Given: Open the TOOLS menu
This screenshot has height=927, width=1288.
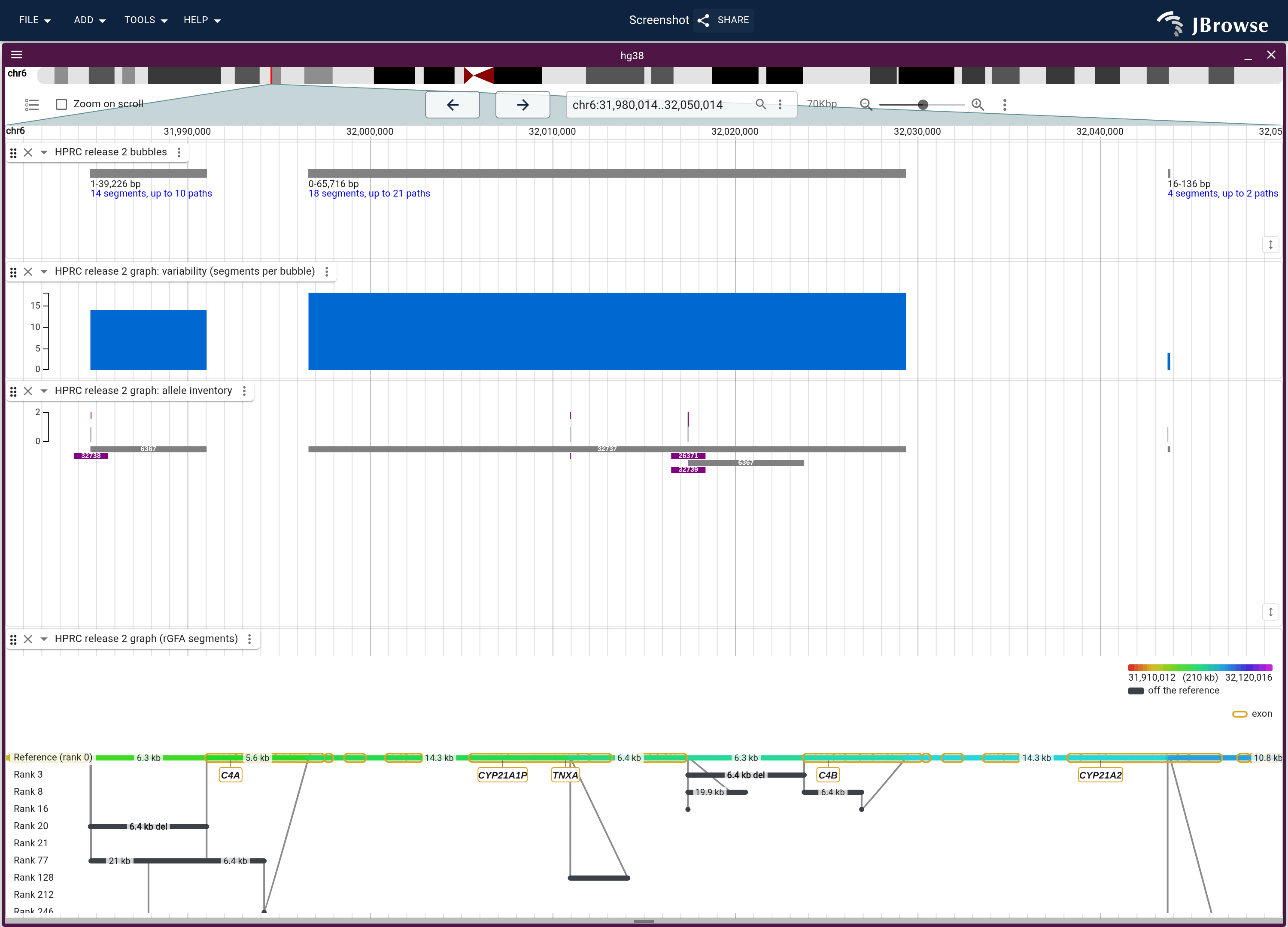Looking at the screenshot, I should tap(146, 20).
